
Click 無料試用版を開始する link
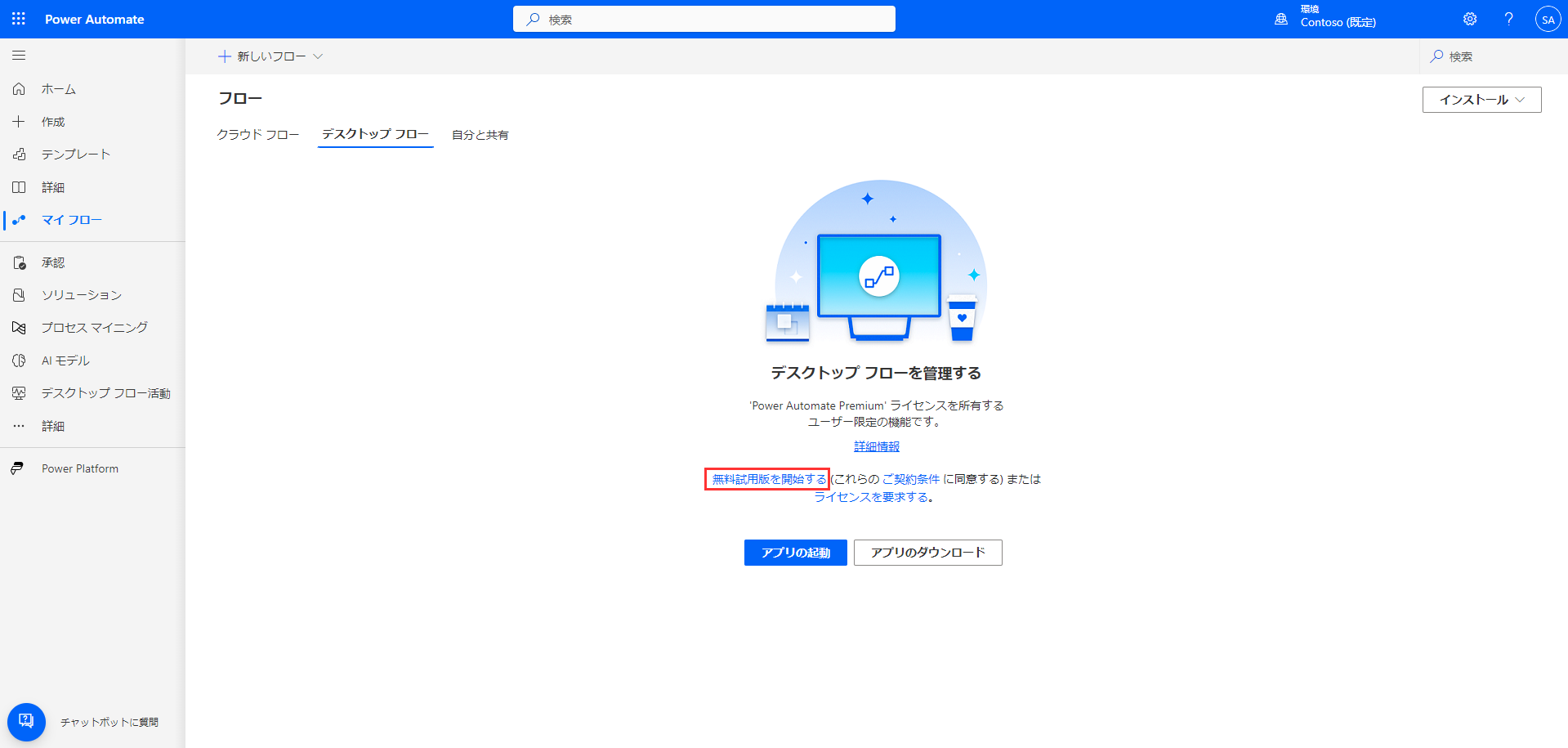[x=769, y=479]
